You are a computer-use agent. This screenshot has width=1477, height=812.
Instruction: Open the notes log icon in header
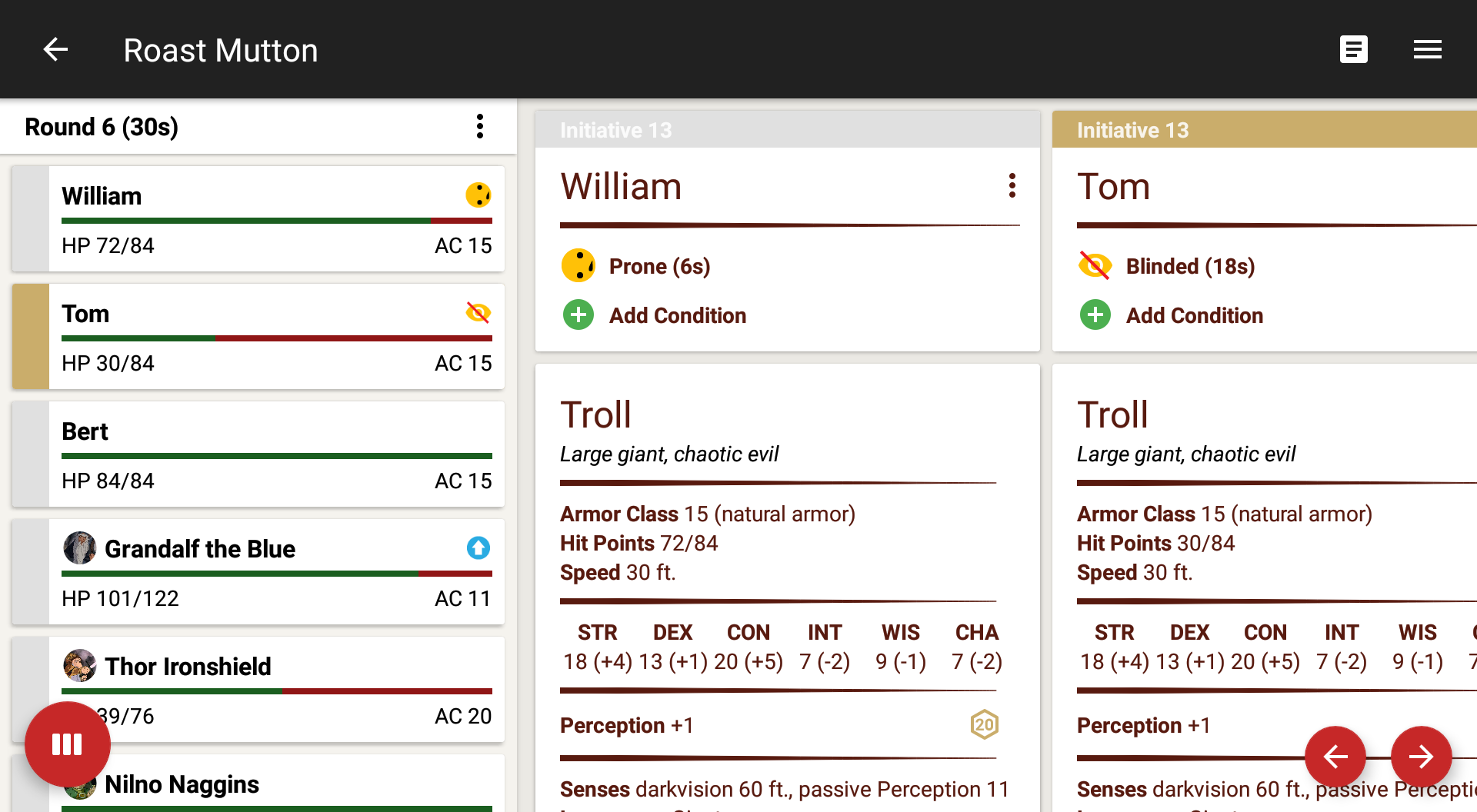click(x=1353, y=50)
